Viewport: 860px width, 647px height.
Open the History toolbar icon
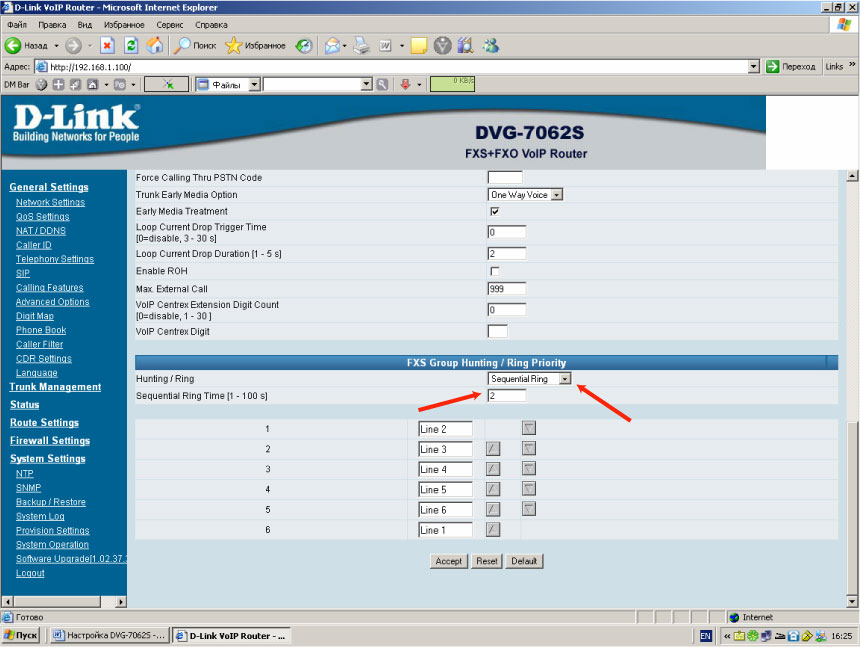305,45
